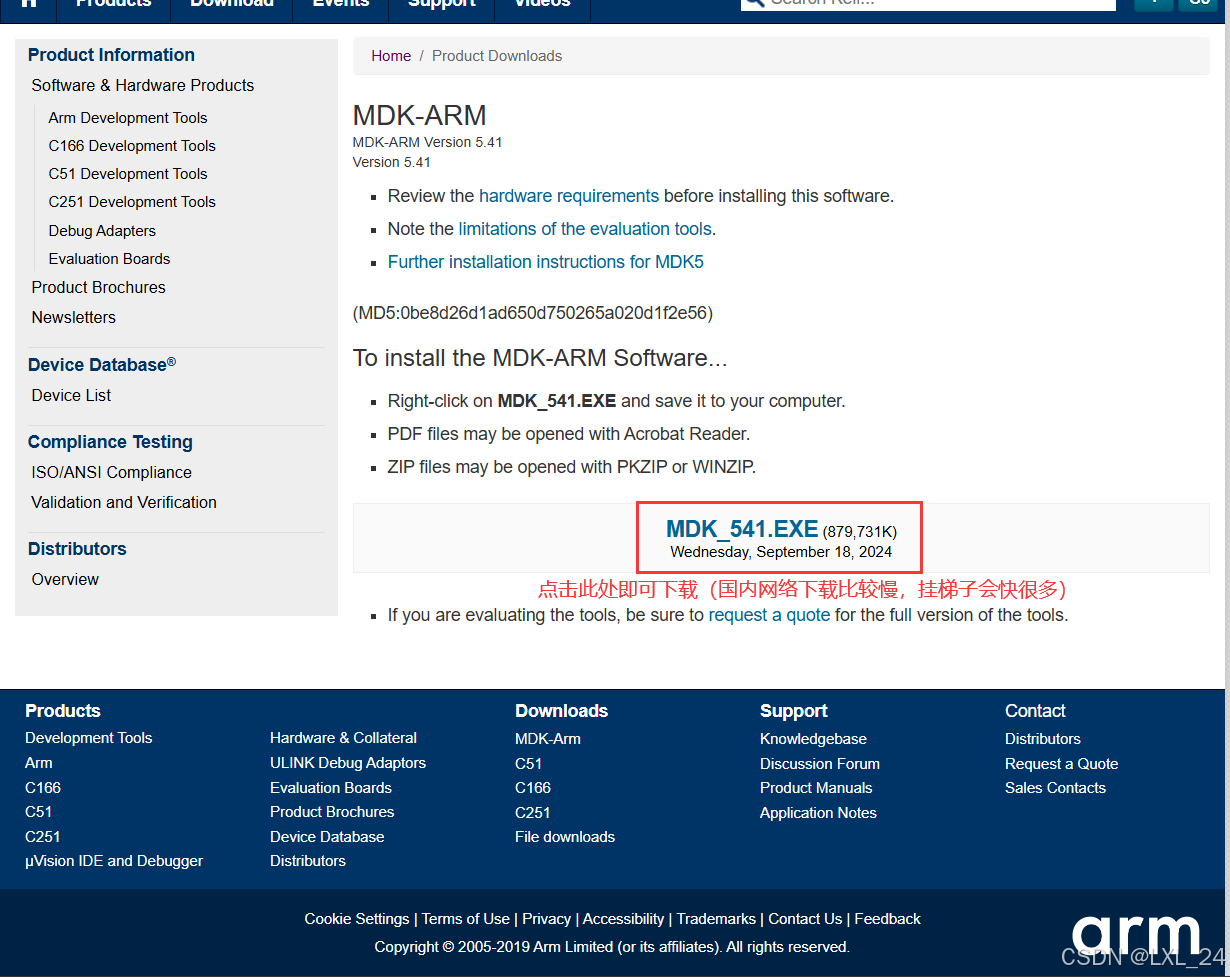Click the Product Information sidebar heading

pos(111,55)
